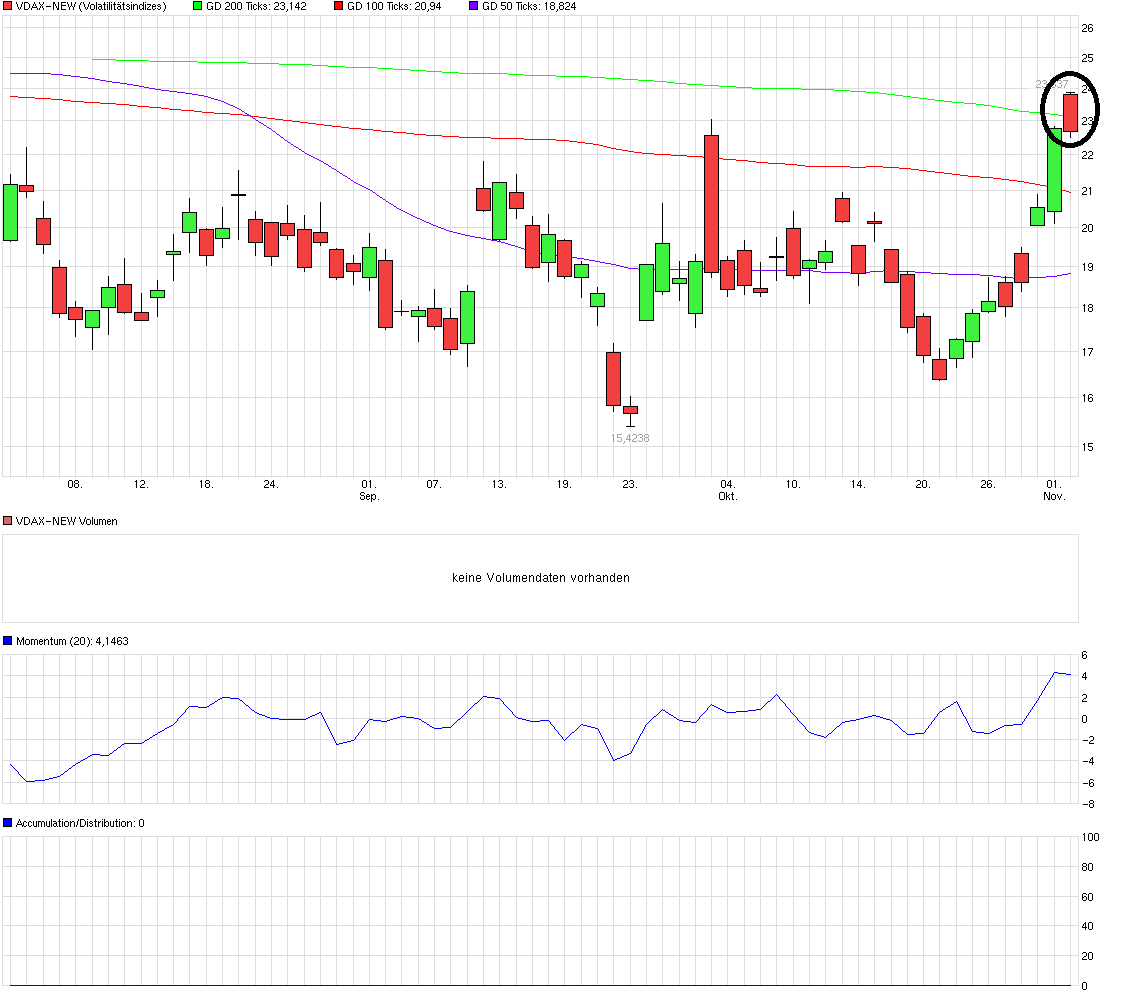
Task: Click the '12.' date axis label
Action: click(141, 485)
